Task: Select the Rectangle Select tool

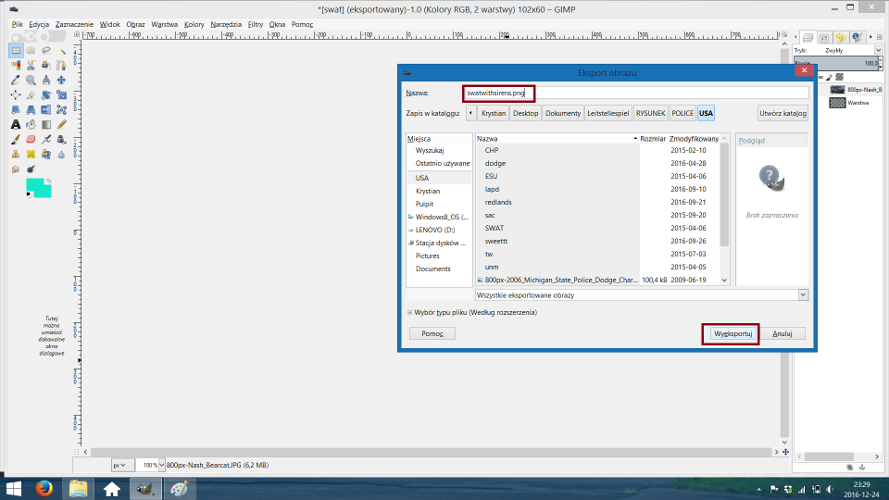Action: pos(16,50)
